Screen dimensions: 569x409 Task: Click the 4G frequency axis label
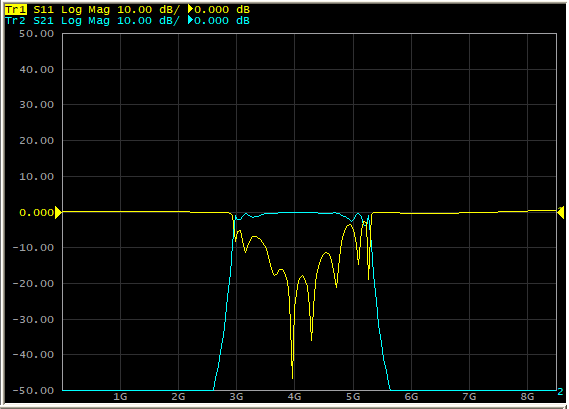coord(294,397)
